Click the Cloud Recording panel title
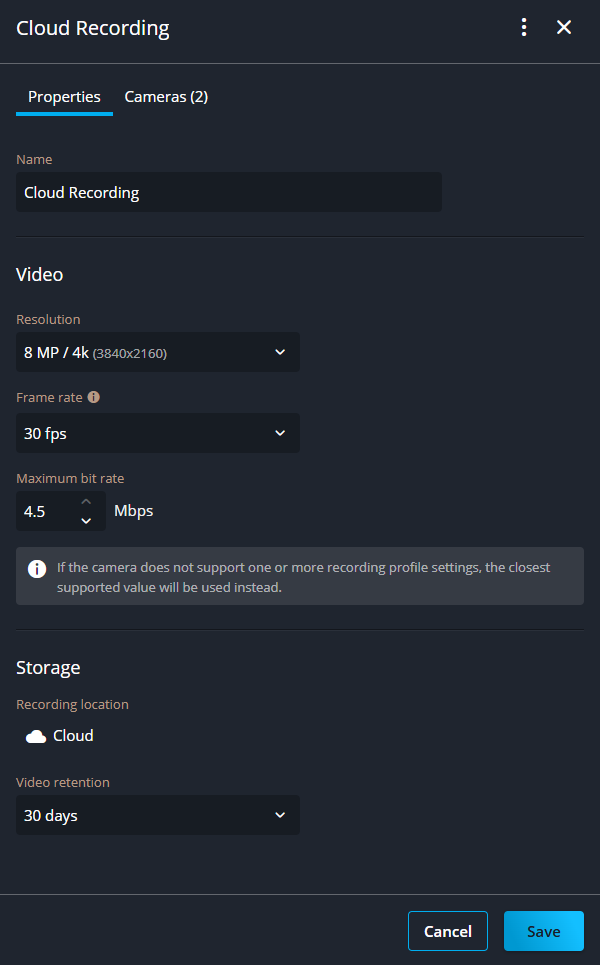 tap(93, 28)
